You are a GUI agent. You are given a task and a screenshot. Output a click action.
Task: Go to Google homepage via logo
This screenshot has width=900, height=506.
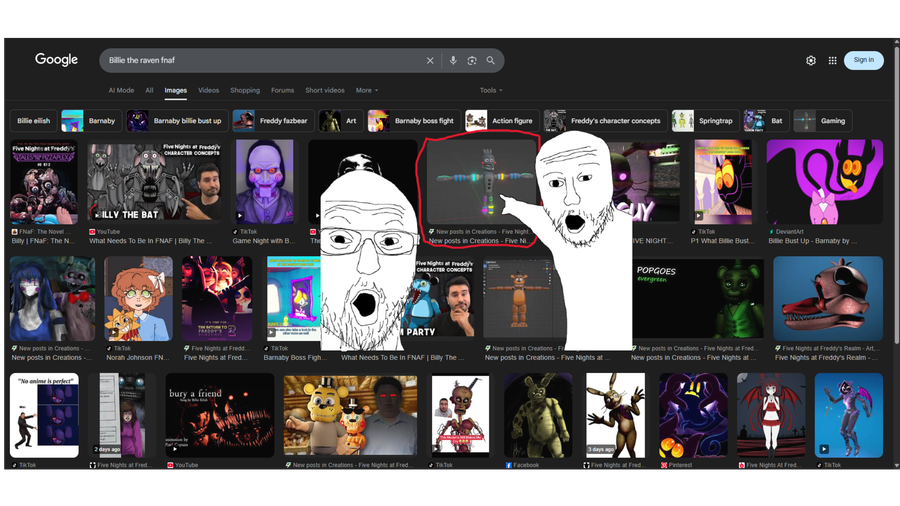coord(56,60)
